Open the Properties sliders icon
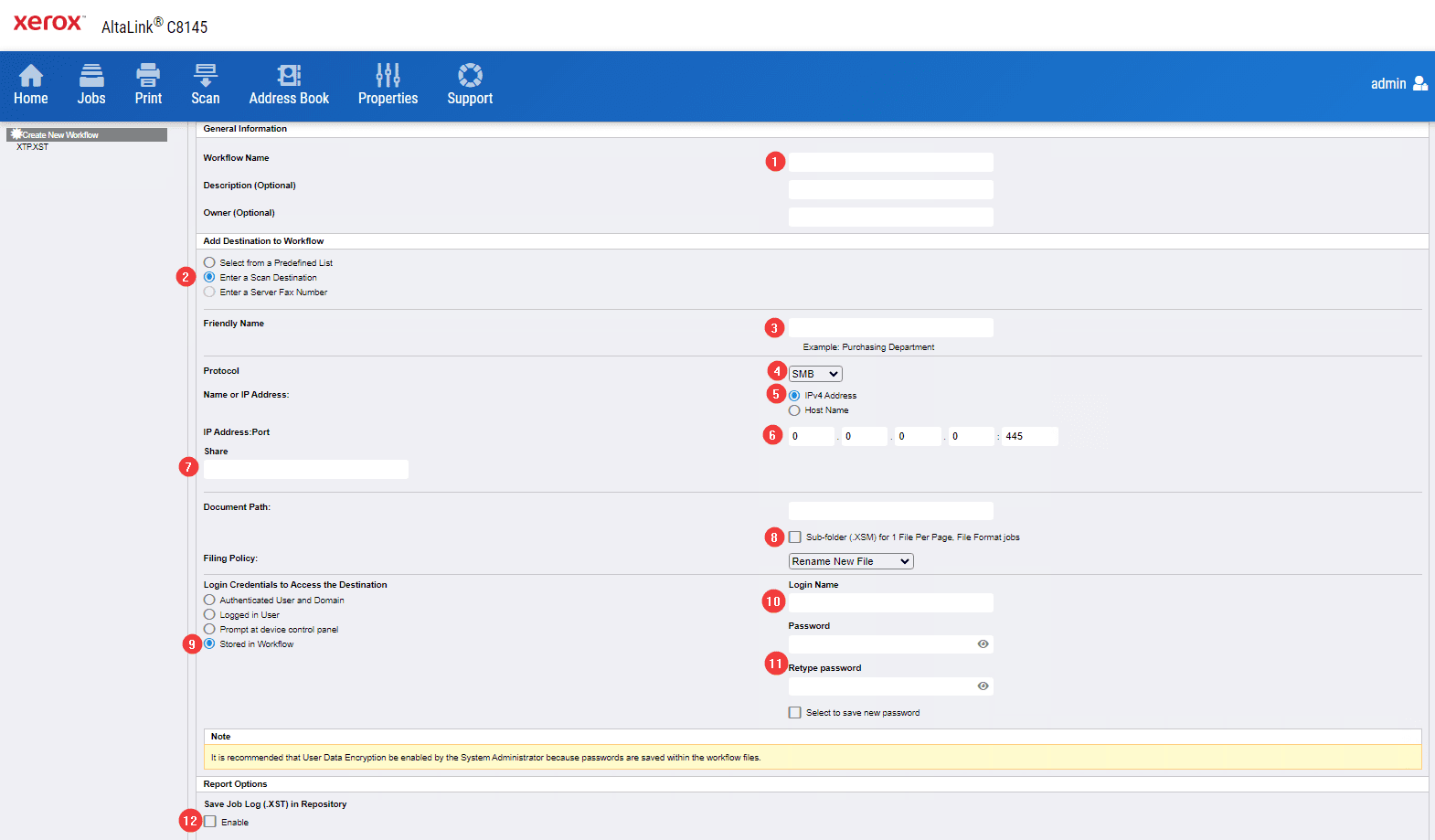The width and height of the screenshot is (1435, 840). coord(388,75)
